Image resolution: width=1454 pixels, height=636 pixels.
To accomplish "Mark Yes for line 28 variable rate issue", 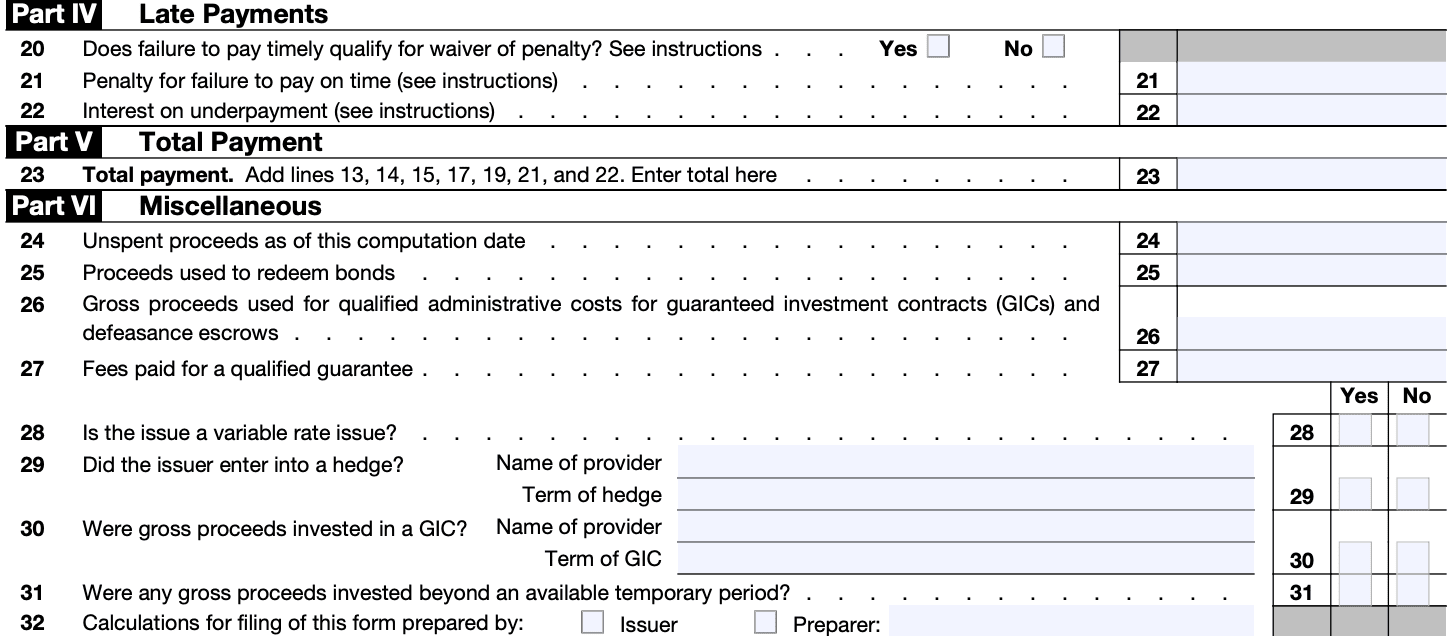I will point(1355,432).
